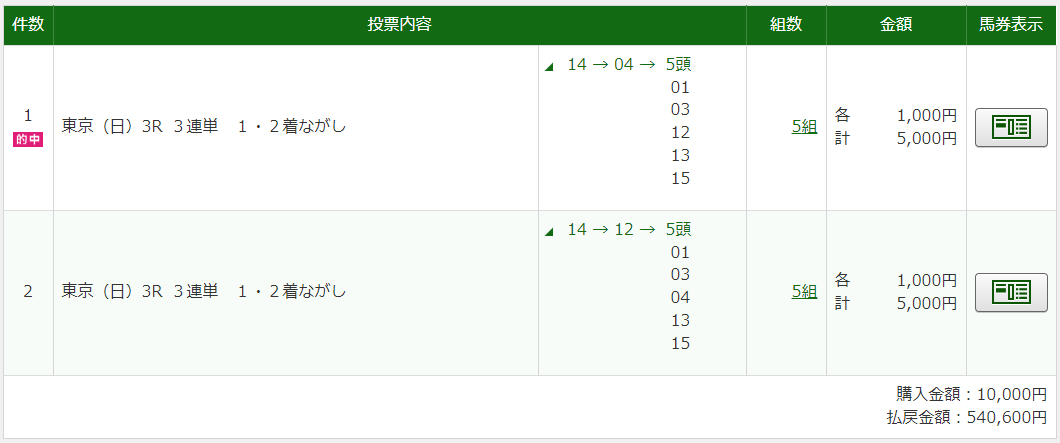Click the 馬券表示 column header
This screenshot has height=443, width=1060.
(1011, 25)
